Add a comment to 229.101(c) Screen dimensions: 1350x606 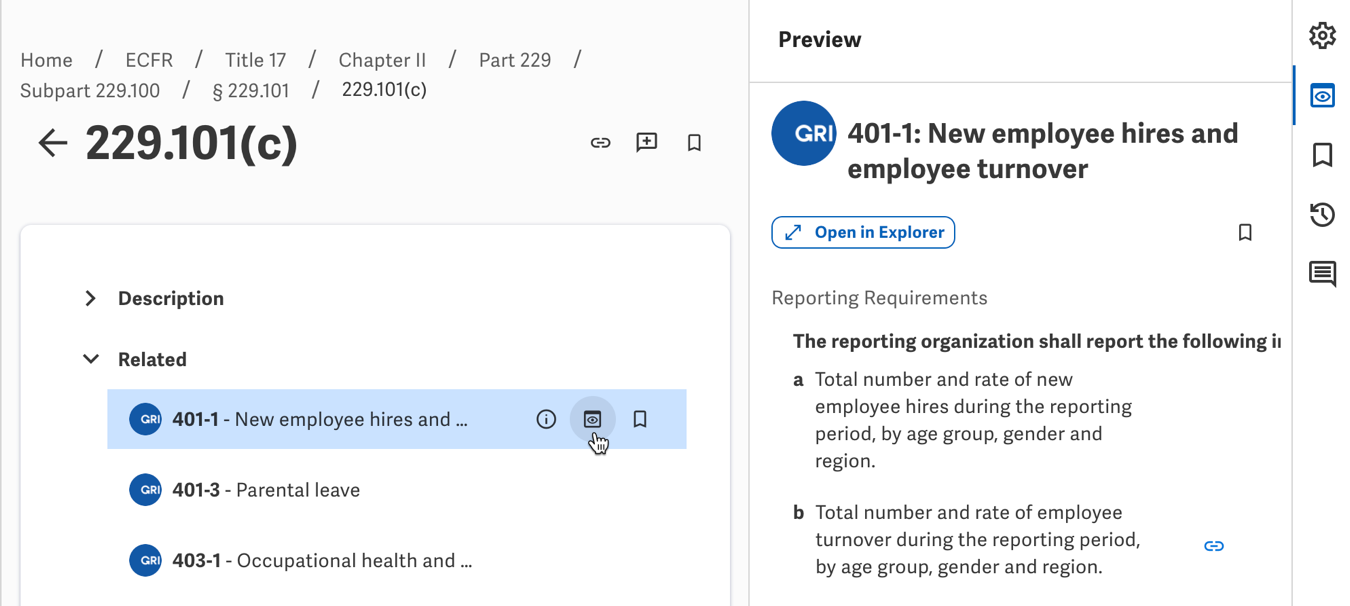647,143
